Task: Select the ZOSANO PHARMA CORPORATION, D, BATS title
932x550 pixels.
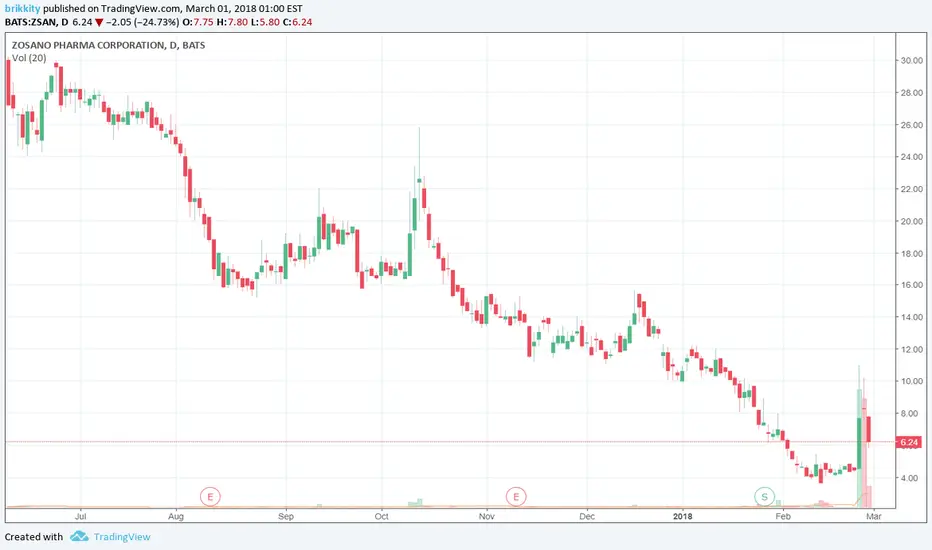Action: pos(108,45)
